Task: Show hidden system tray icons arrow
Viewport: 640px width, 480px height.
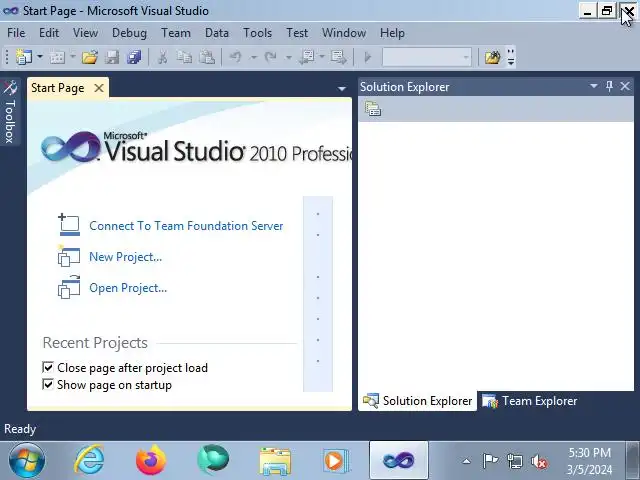Action: [x=466, y=462]
